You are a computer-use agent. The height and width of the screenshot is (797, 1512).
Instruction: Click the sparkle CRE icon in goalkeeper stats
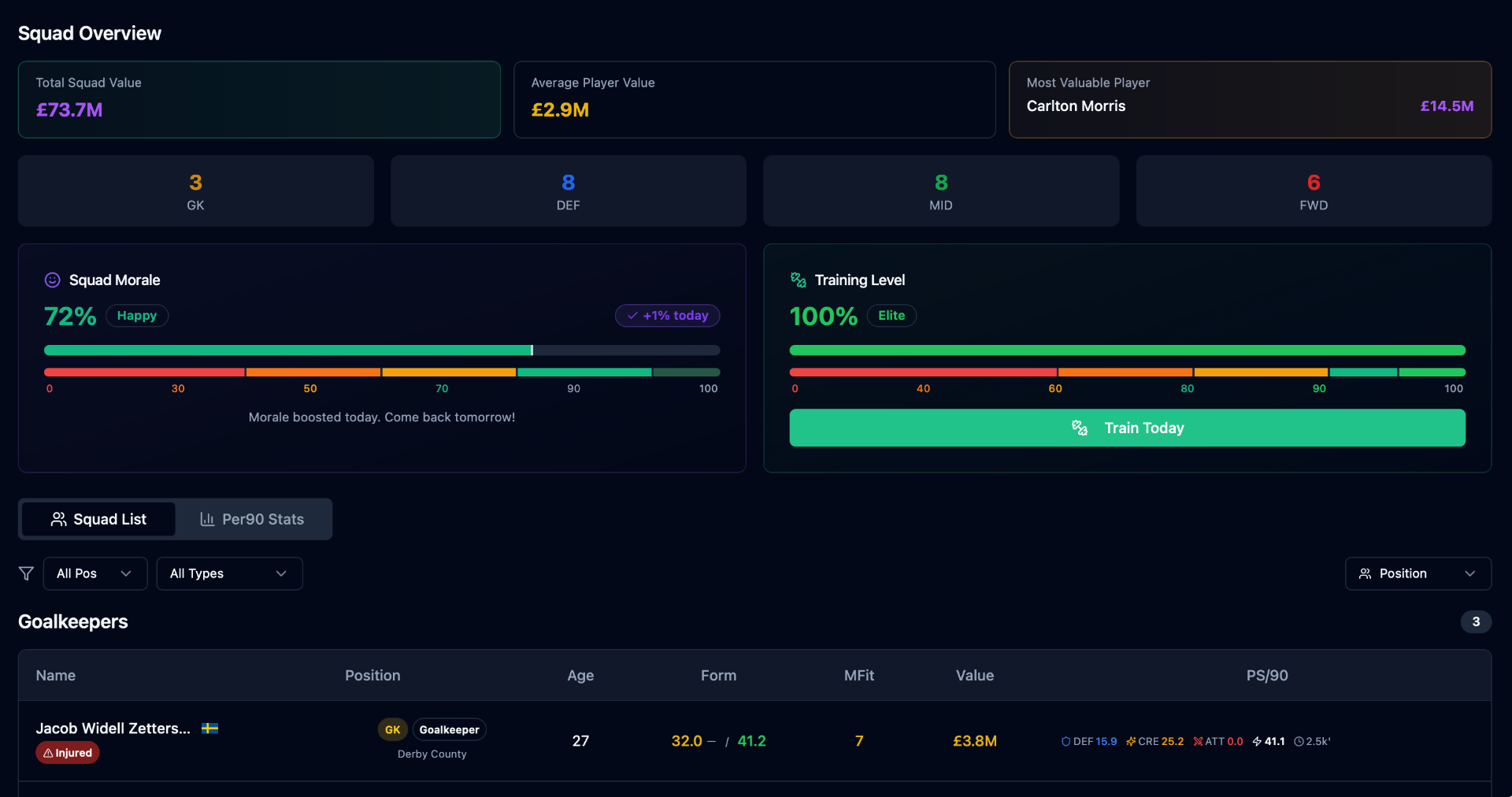[1130, 741]
